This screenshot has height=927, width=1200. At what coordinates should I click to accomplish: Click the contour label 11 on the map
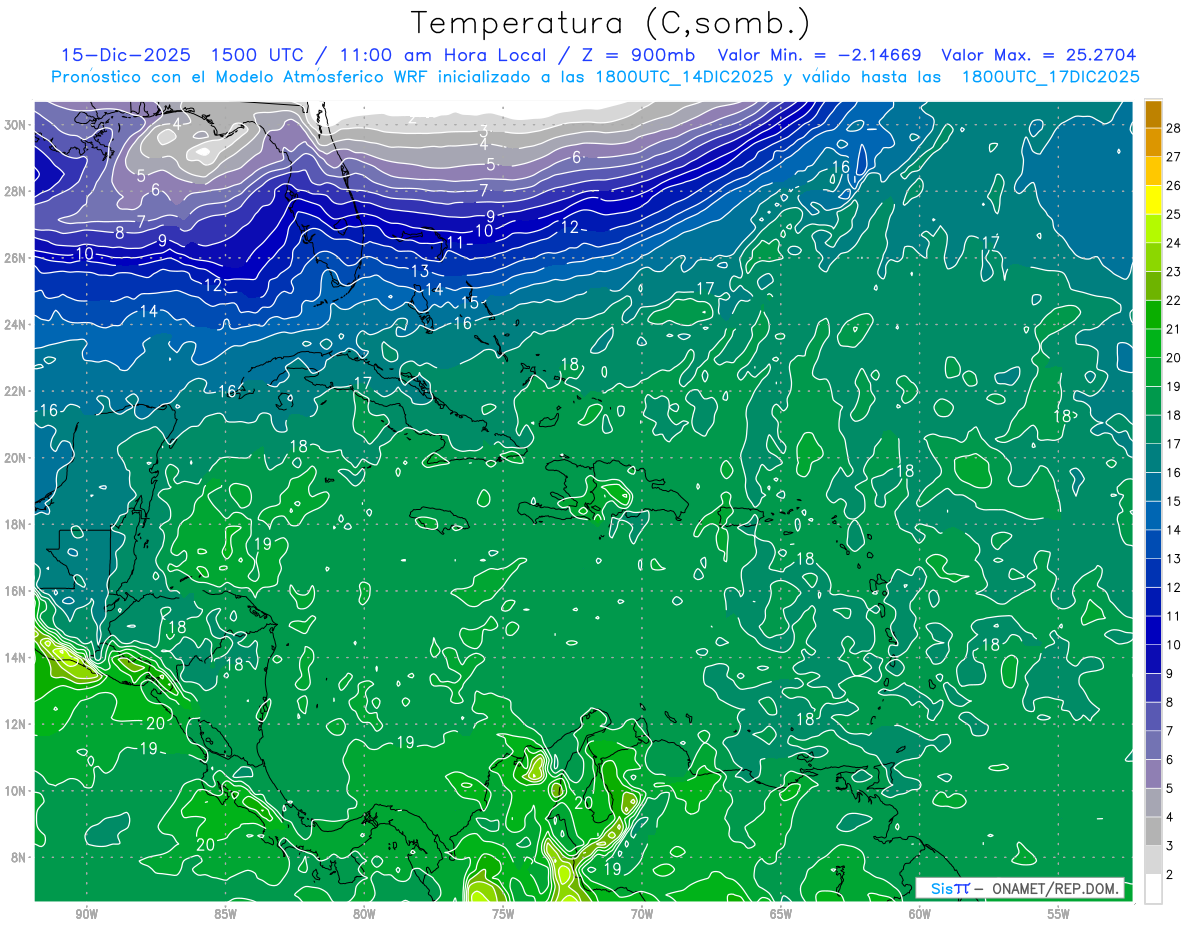[x=456, y=242]
